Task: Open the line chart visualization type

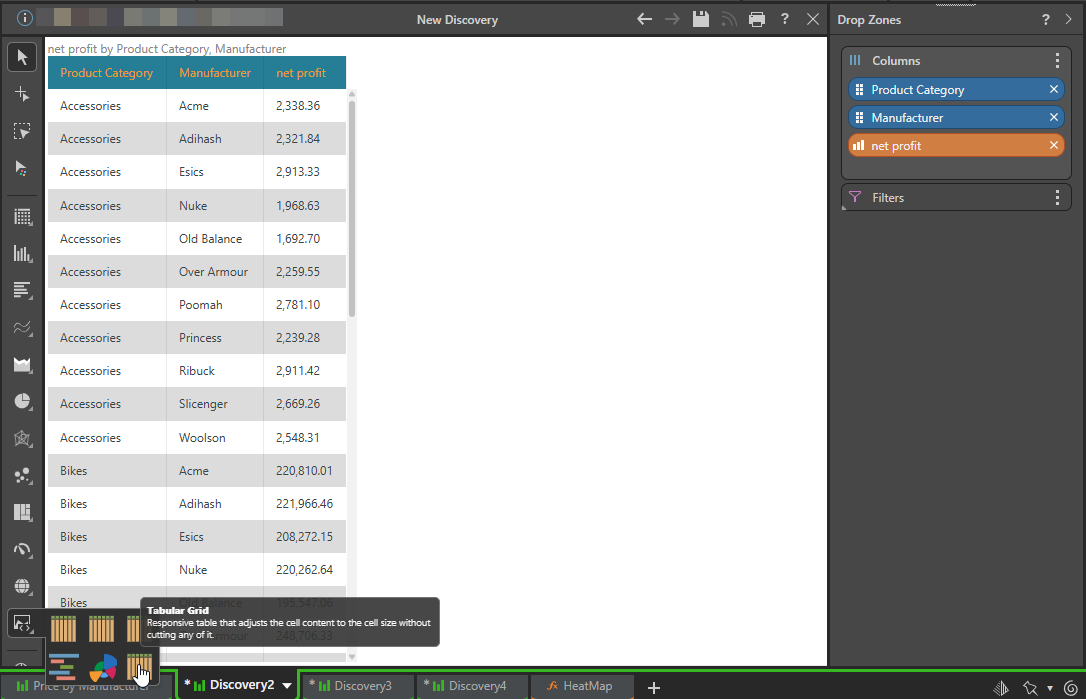Action: click(x=22, y=328)
